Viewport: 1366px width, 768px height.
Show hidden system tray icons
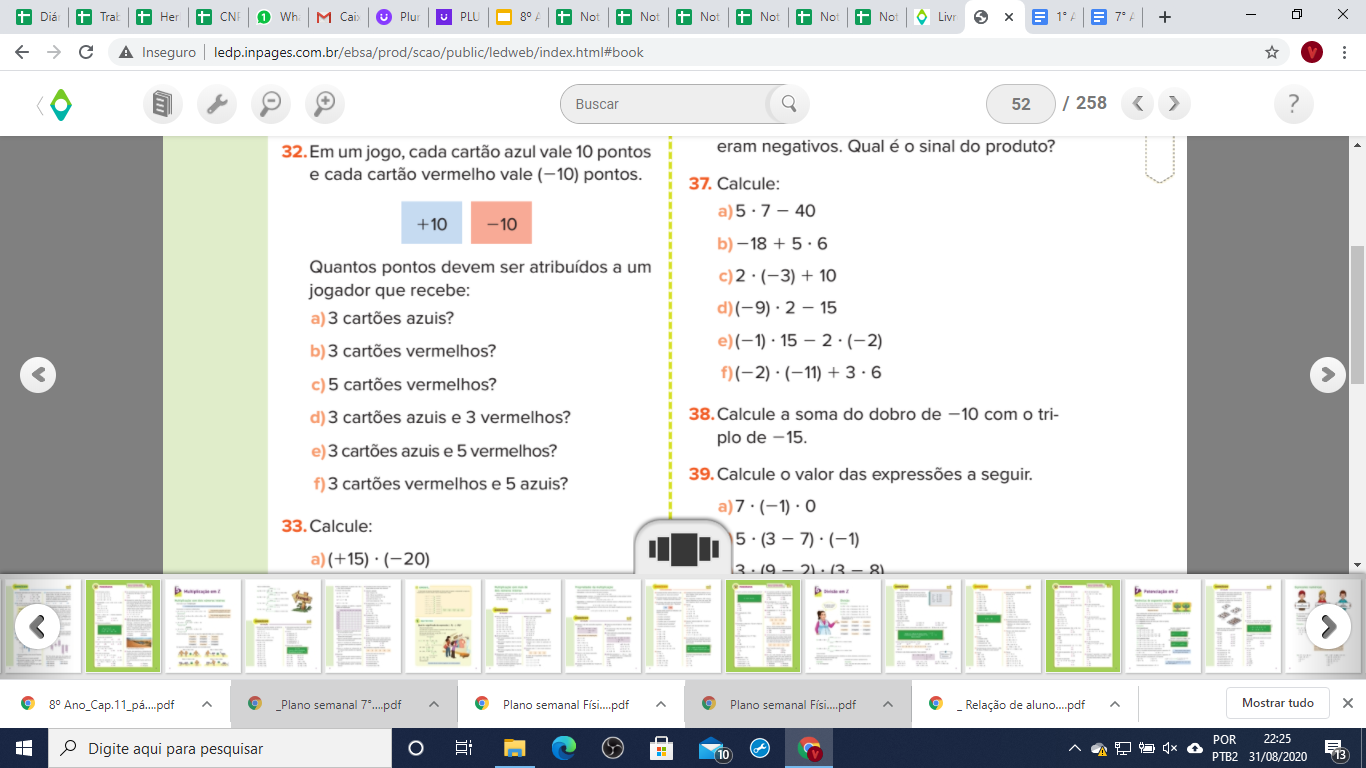tap(1075, 748)
